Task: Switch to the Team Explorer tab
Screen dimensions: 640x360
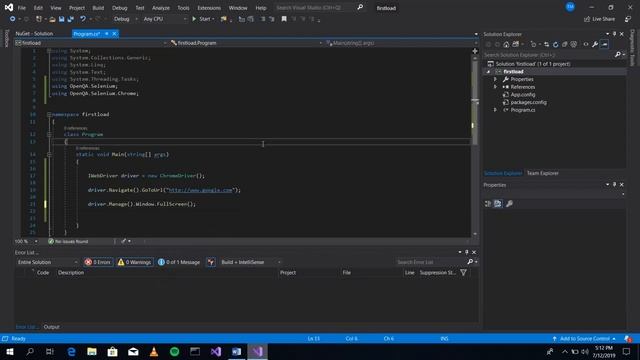Action: coord(542,173)
